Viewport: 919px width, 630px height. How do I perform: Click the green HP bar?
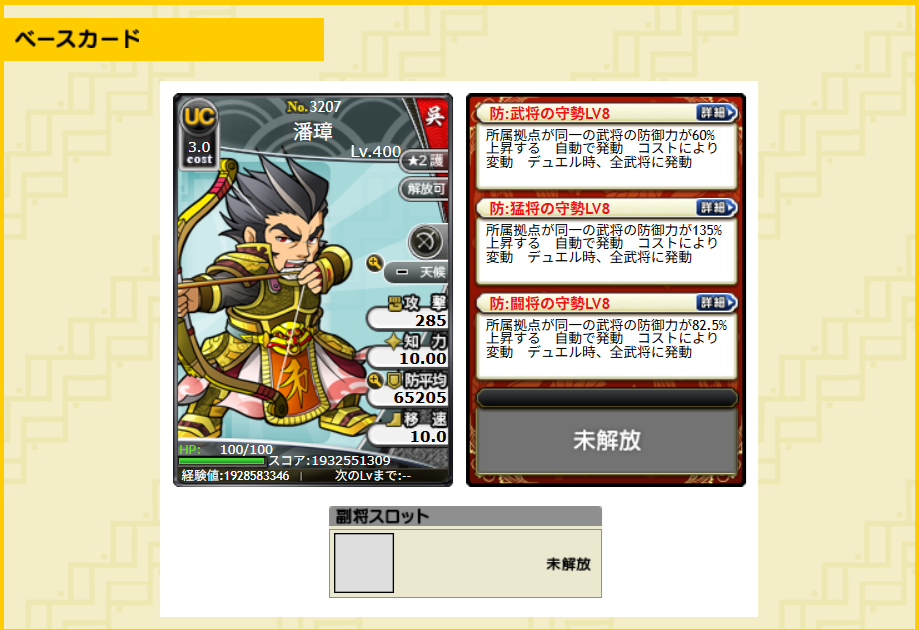[222, 461]
